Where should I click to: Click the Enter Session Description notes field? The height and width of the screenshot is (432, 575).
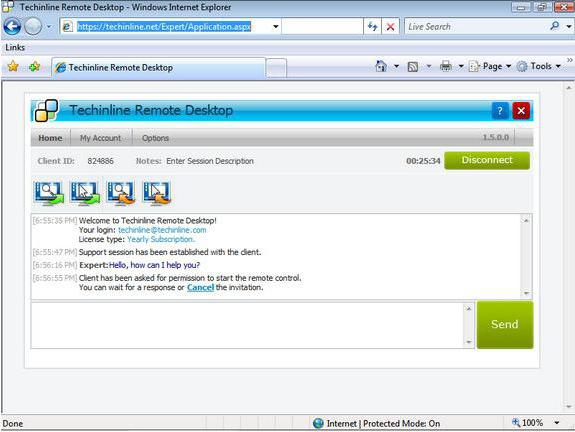coord(210,161)
